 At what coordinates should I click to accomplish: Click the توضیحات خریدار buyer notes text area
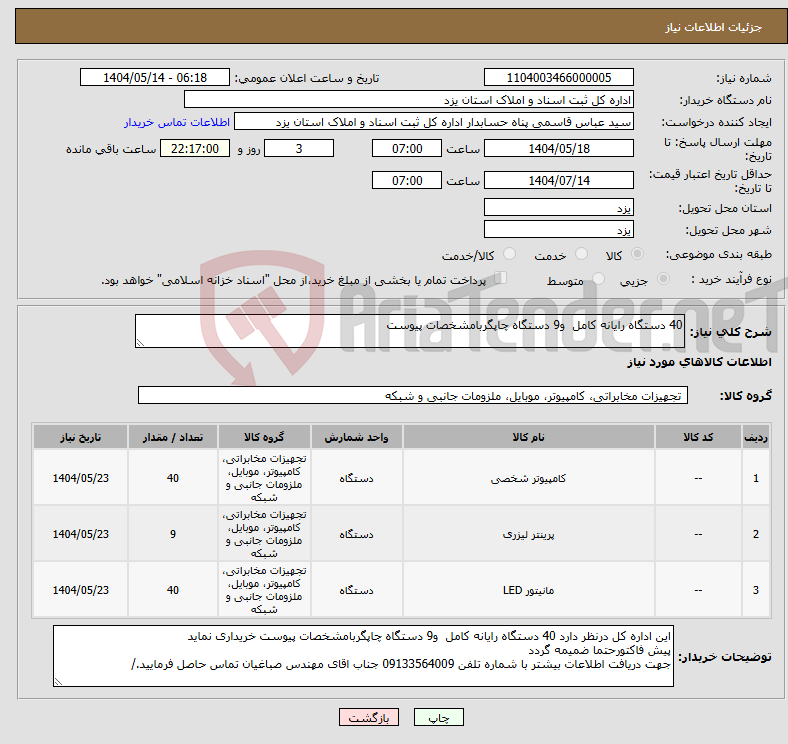coord(363,656)
